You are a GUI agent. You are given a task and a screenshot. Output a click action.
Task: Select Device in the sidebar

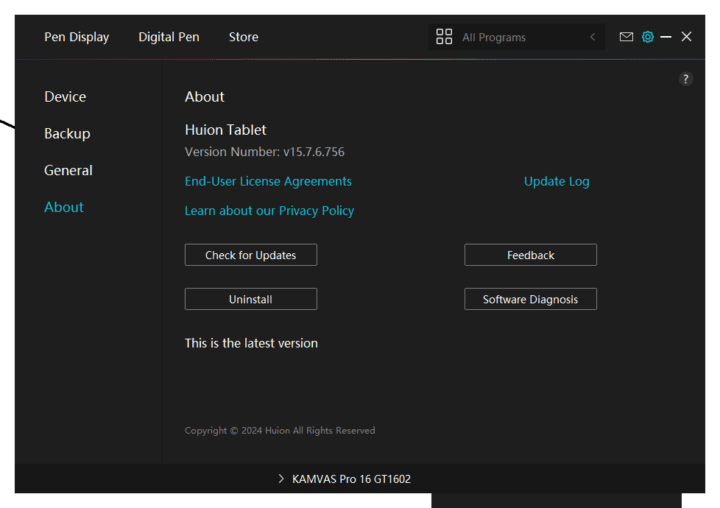pos(65,97)
